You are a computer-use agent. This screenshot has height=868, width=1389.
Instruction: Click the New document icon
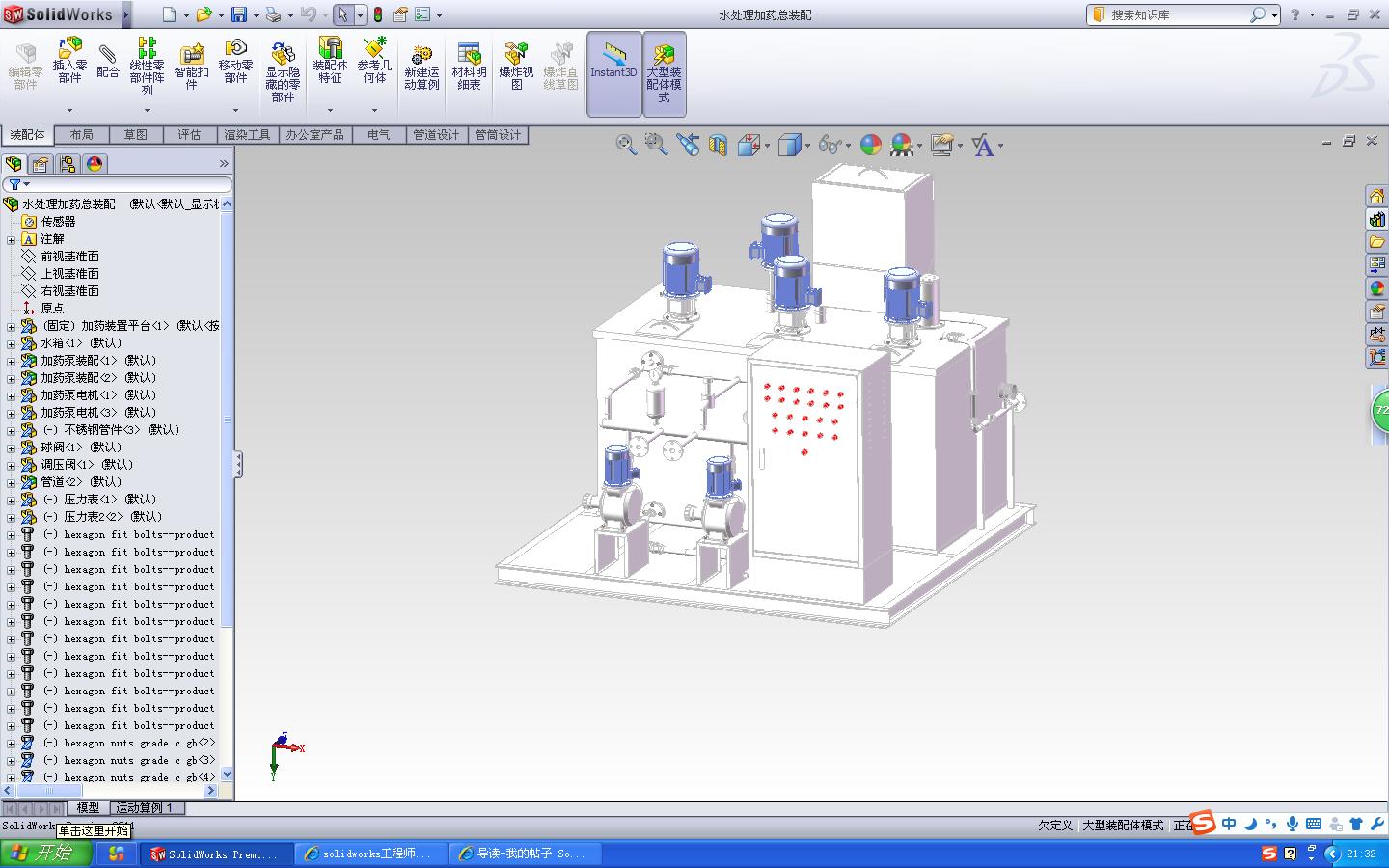(x=170, y=14)
